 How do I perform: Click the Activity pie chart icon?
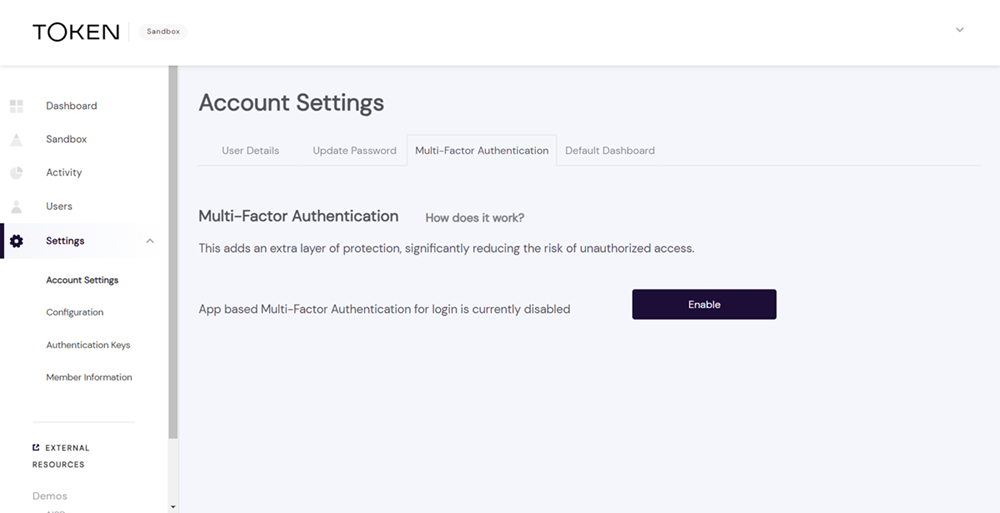coord(16,173)
